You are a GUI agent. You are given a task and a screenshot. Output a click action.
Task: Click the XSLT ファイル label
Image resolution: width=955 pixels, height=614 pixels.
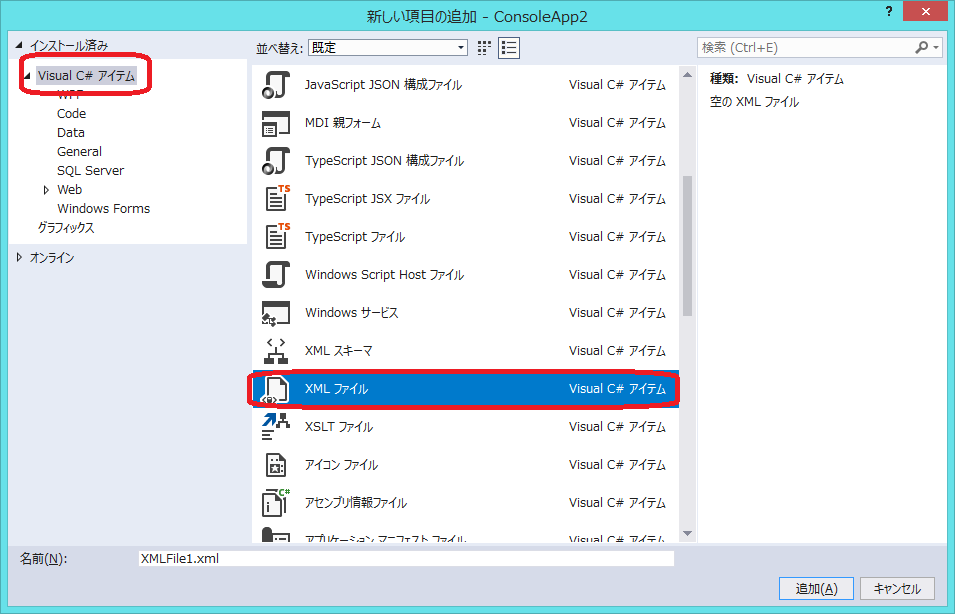339,427
